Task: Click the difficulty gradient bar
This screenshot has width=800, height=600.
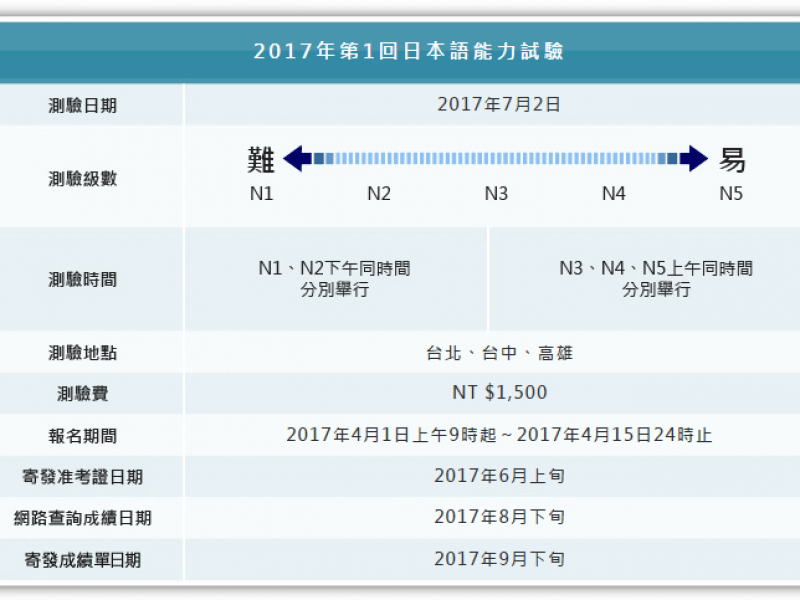Action: pyautogui.click(x=494, y=157)
